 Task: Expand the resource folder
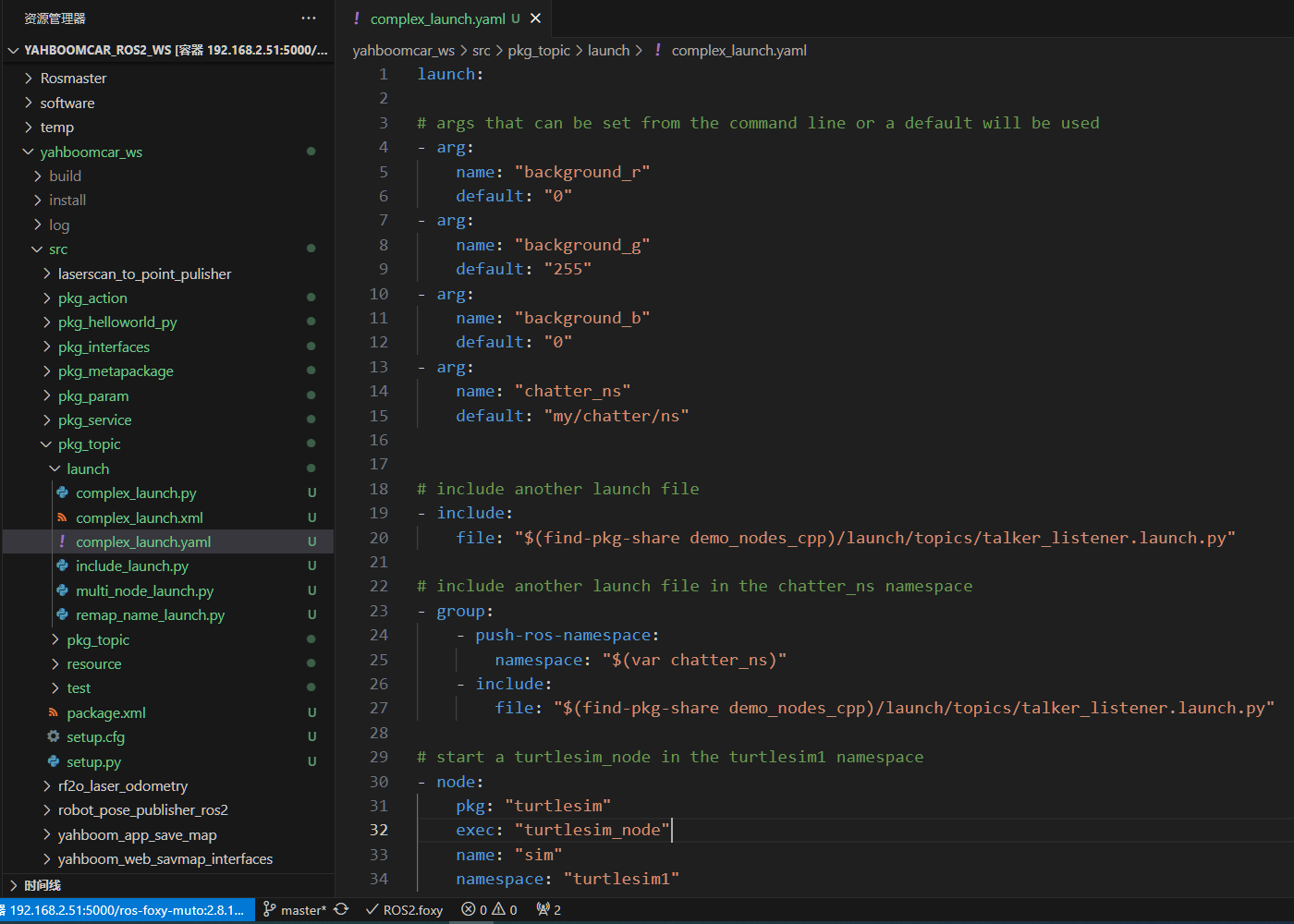[x=55, y=663]
